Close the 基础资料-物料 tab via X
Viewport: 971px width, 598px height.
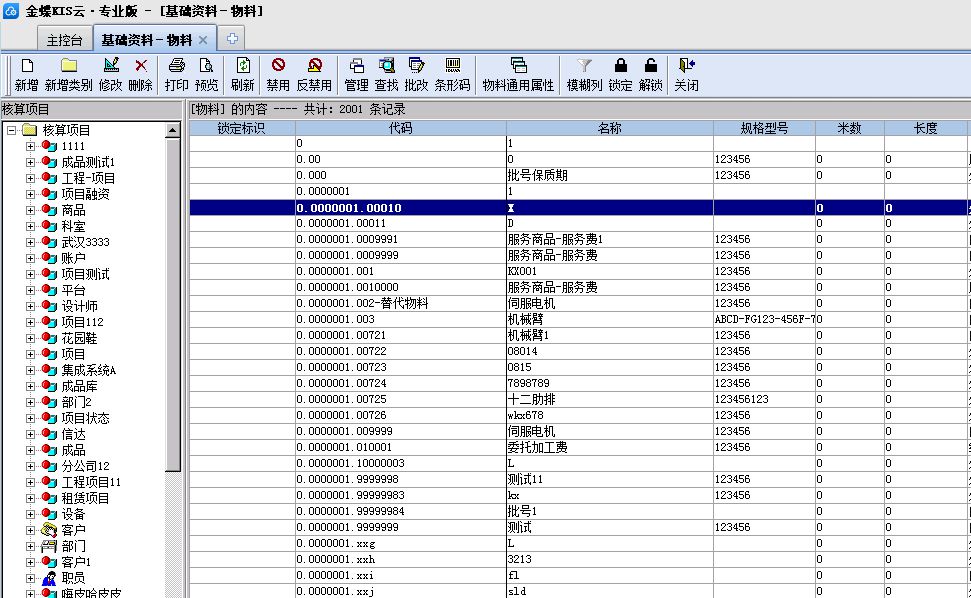(203, 40)
